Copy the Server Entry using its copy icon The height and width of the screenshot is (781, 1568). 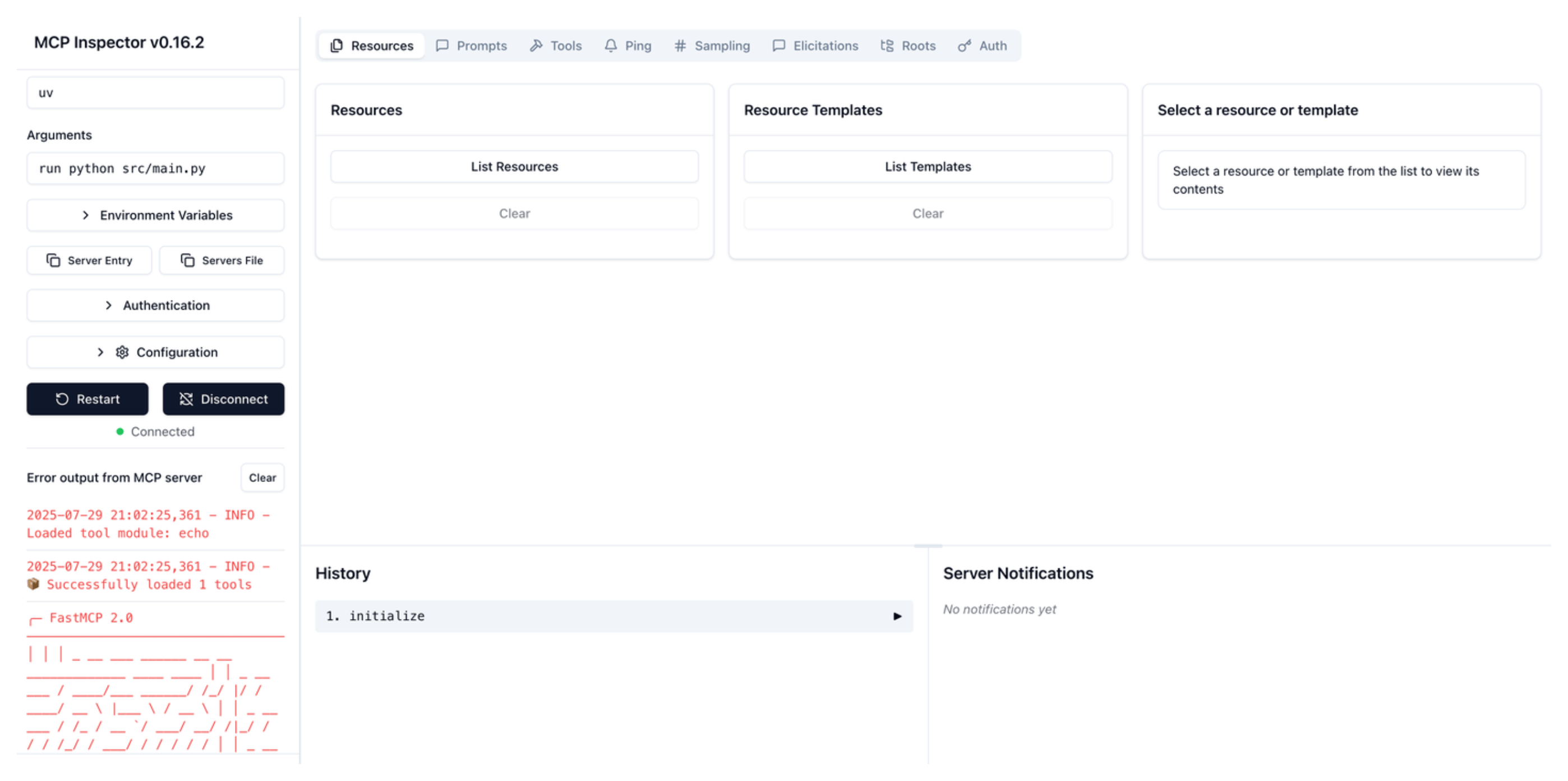[54, 260]
